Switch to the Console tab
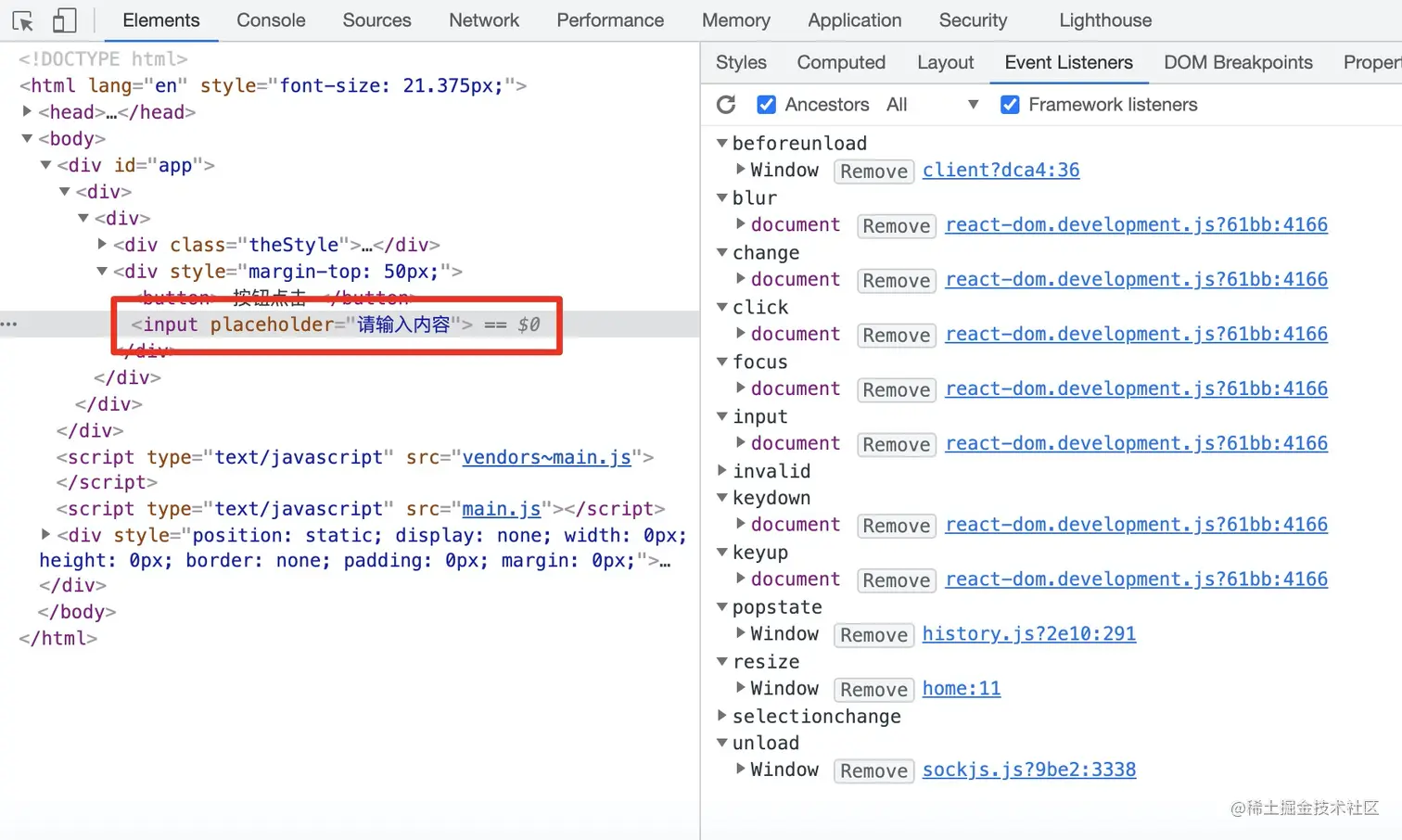 [271, 20]
